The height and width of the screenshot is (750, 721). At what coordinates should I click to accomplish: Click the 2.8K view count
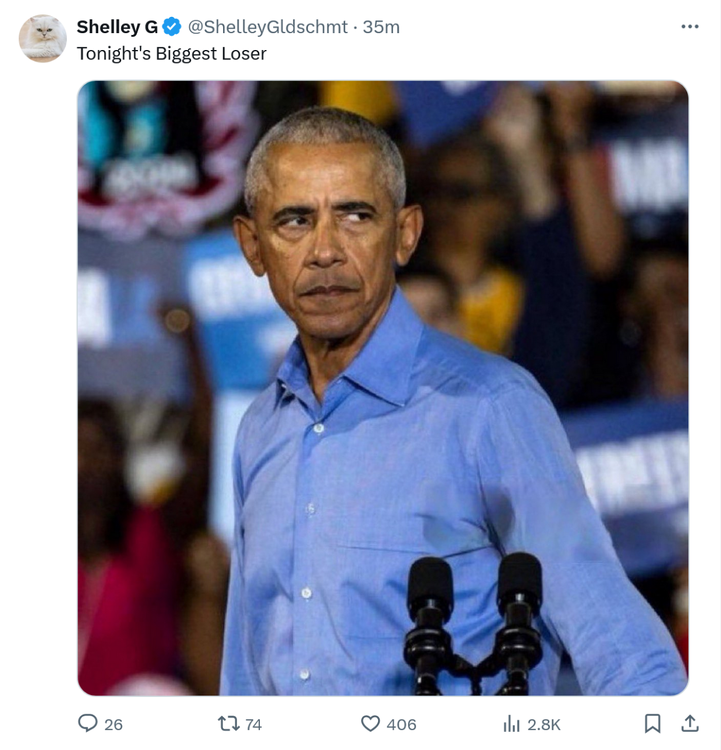click(544, 724)
